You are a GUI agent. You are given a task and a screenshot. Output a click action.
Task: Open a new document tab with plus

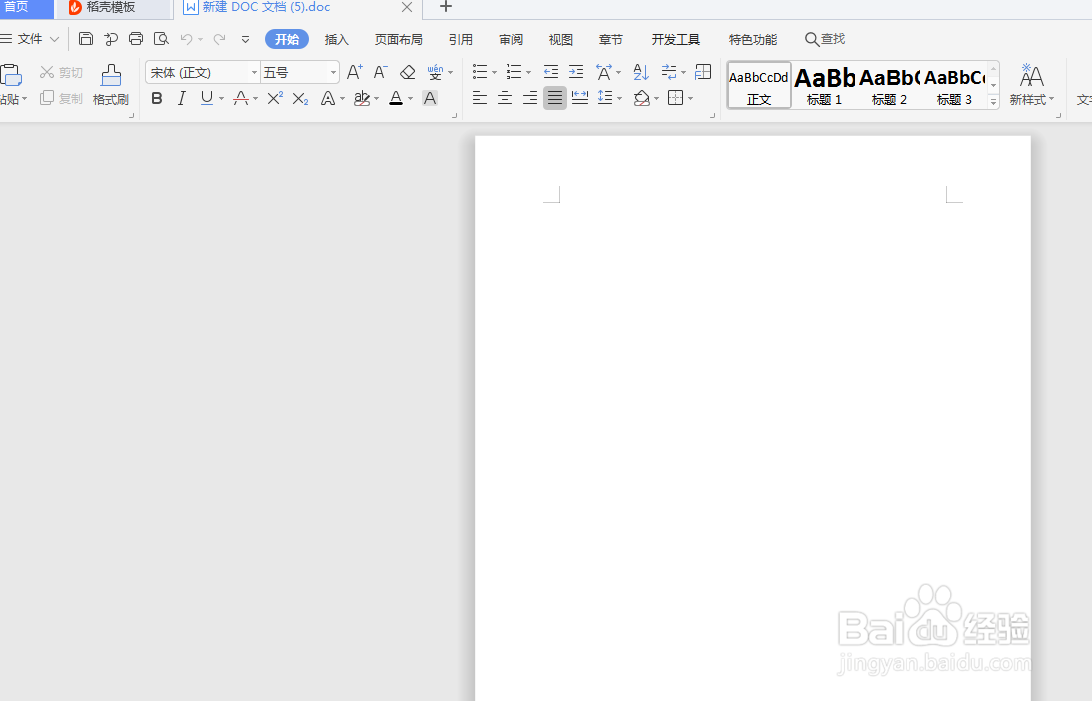pos(446,7)
